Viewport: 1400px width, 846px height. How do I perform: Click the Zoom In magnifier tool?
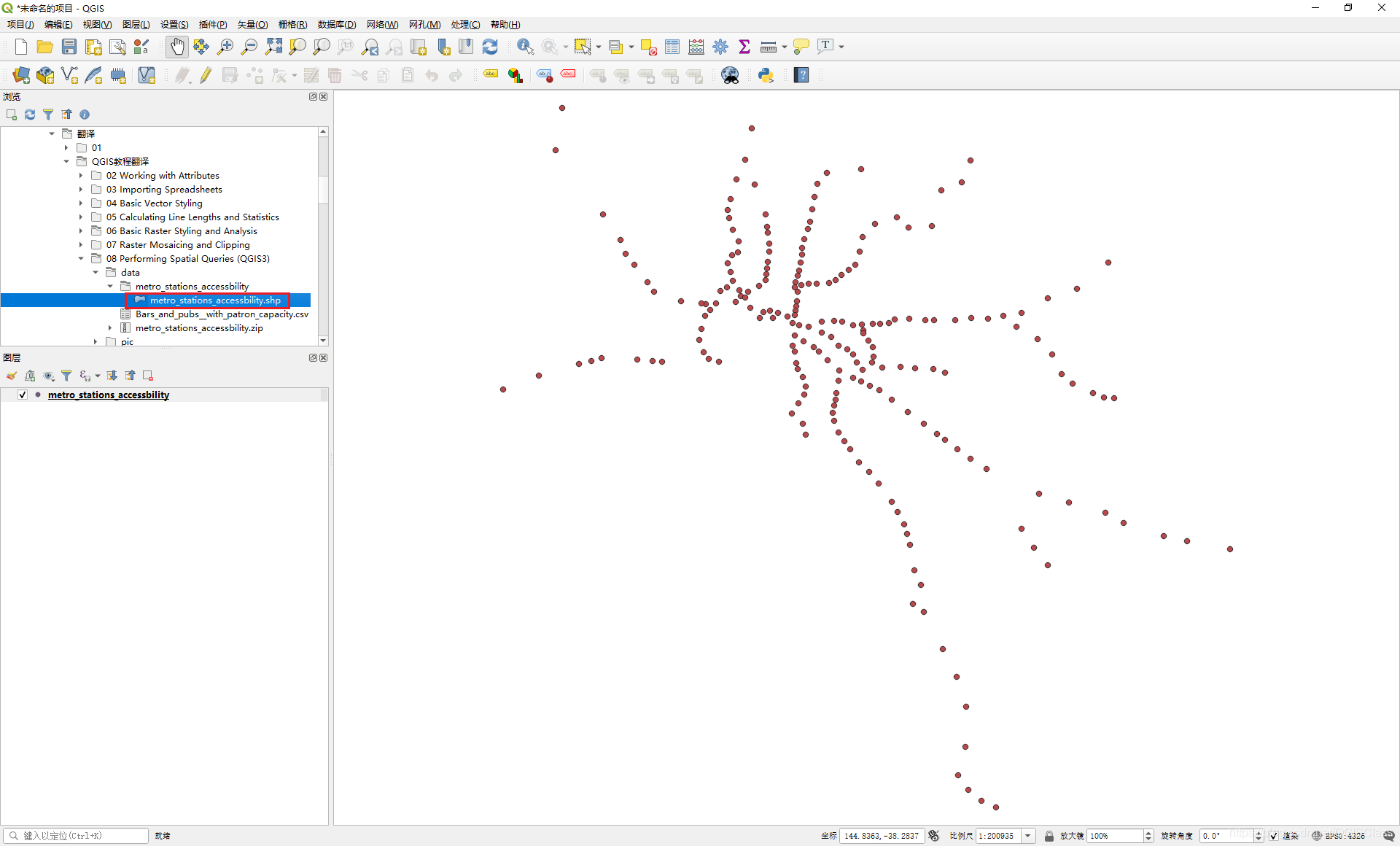click(x=225, y=47)
